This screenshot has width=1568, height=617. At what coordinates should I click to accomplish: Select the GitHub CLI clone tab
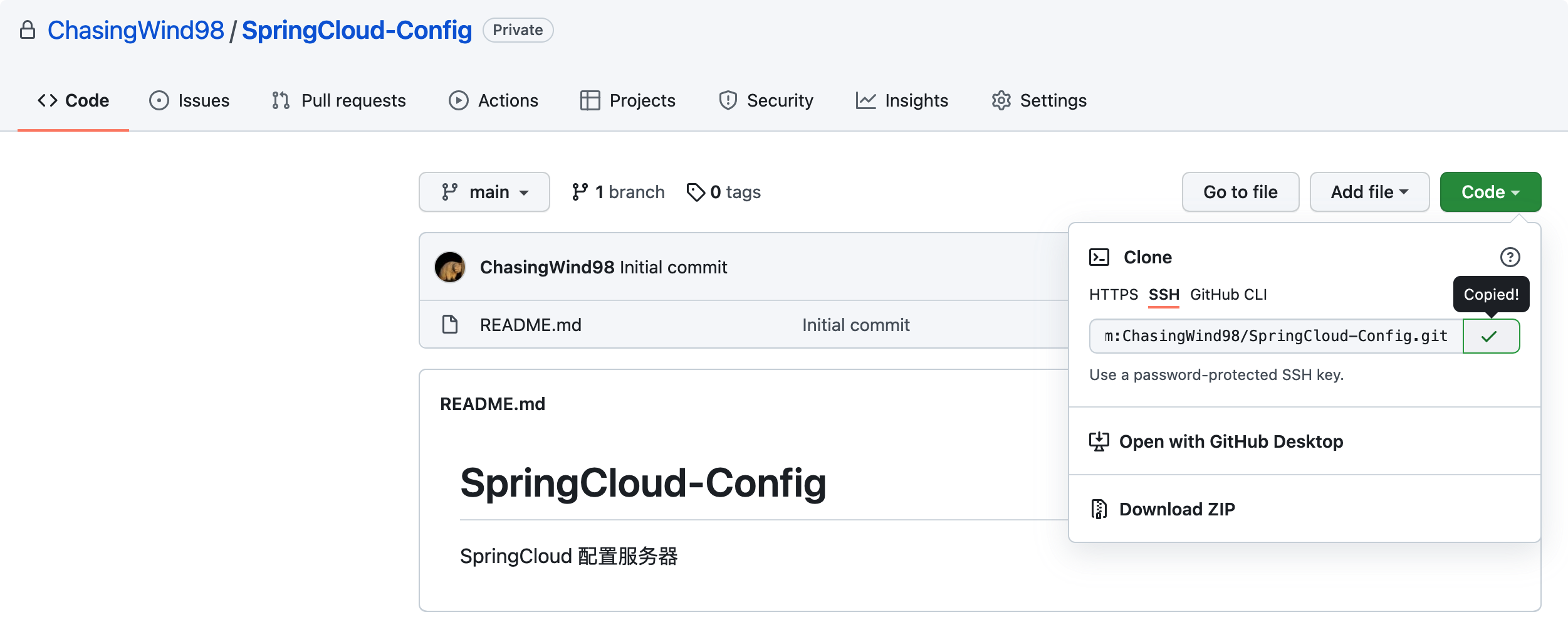pyautogui.click(x=1228, y=295)
